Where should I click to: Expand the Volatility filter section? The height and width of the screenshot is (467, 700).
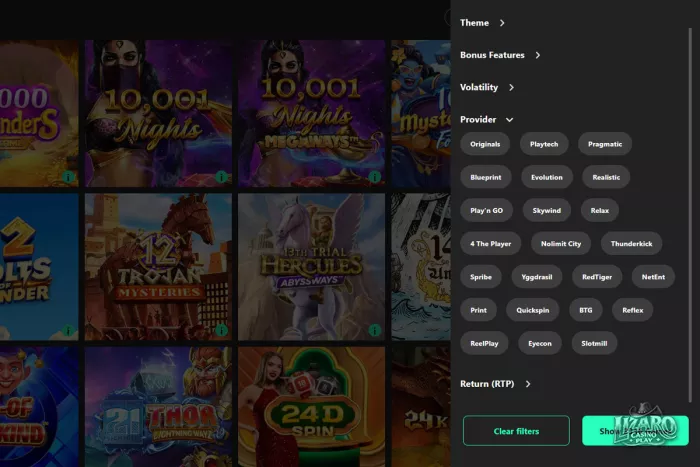coord(487,87)
